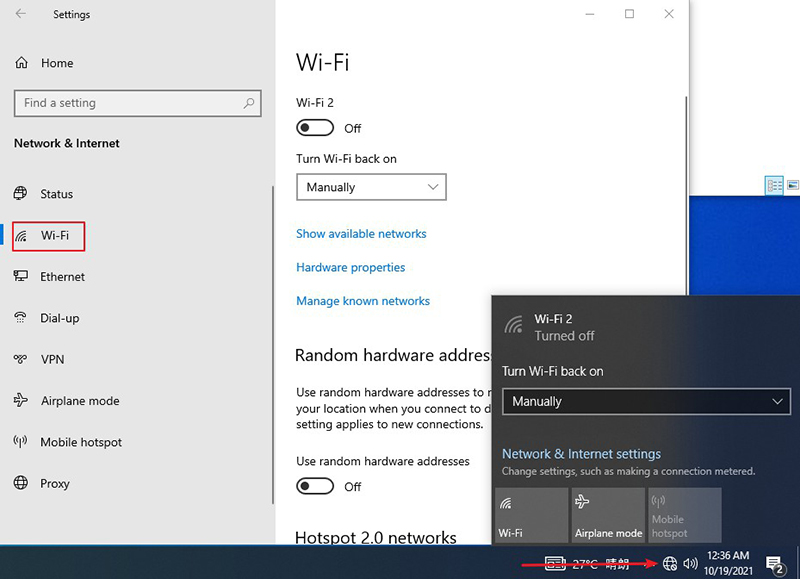Open the Action Center notification icon

[774, 564]
